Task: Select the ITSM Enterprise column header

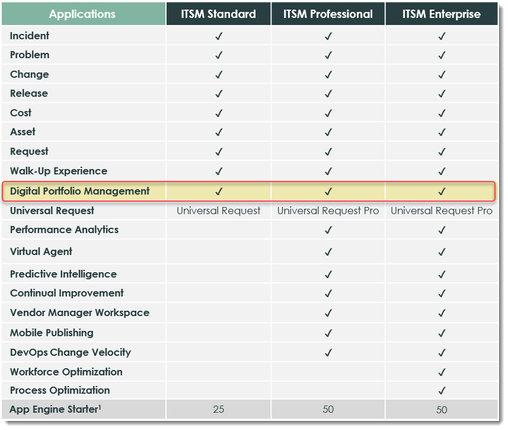Action: (x=442, y=14)
